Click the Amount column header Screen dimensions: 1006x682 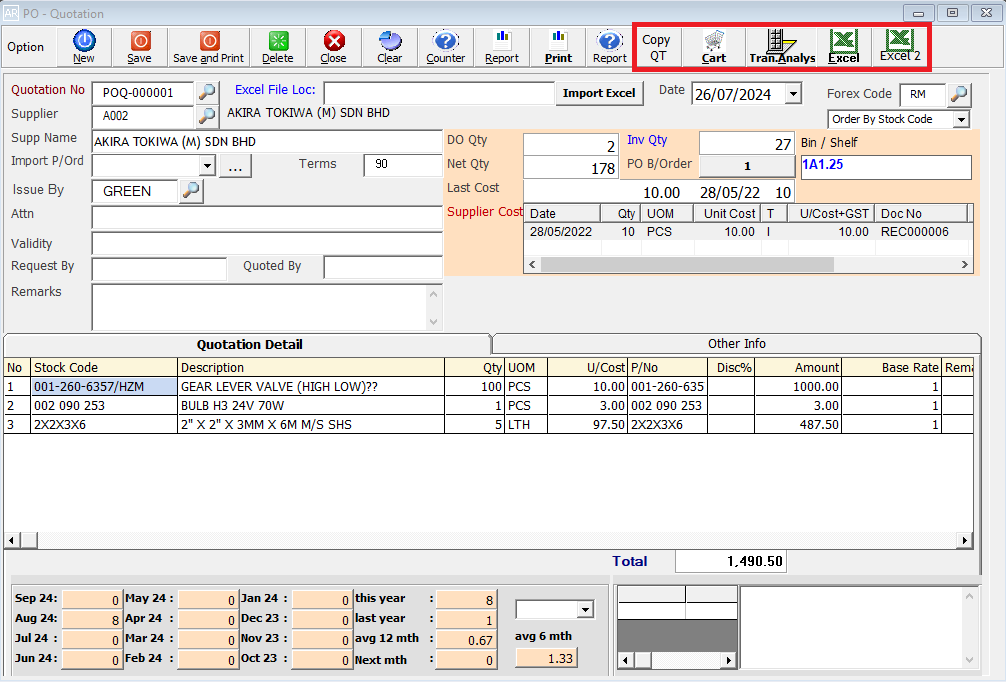tap(799, 368)
